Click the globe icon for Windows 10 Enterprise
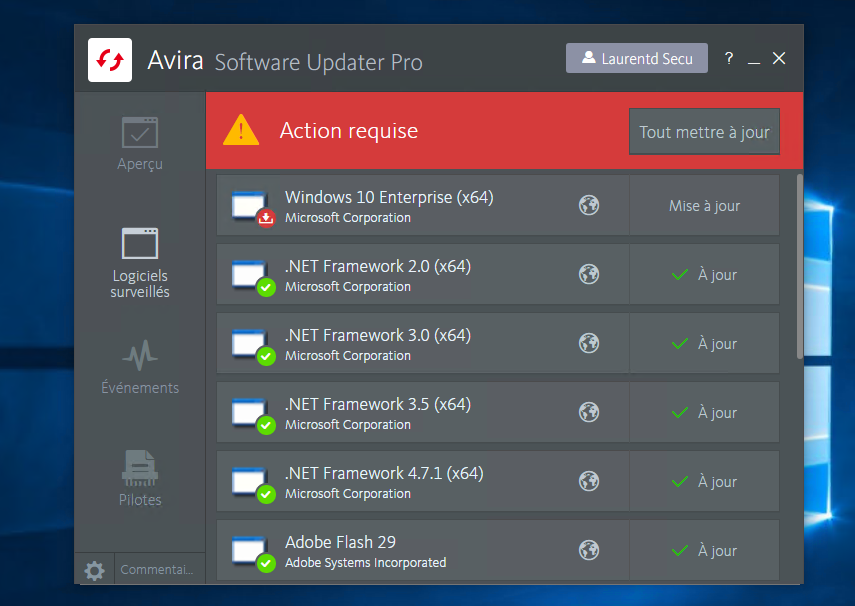Image resolution: width=855 pixels, height=606 pixels. coord(589,205)
